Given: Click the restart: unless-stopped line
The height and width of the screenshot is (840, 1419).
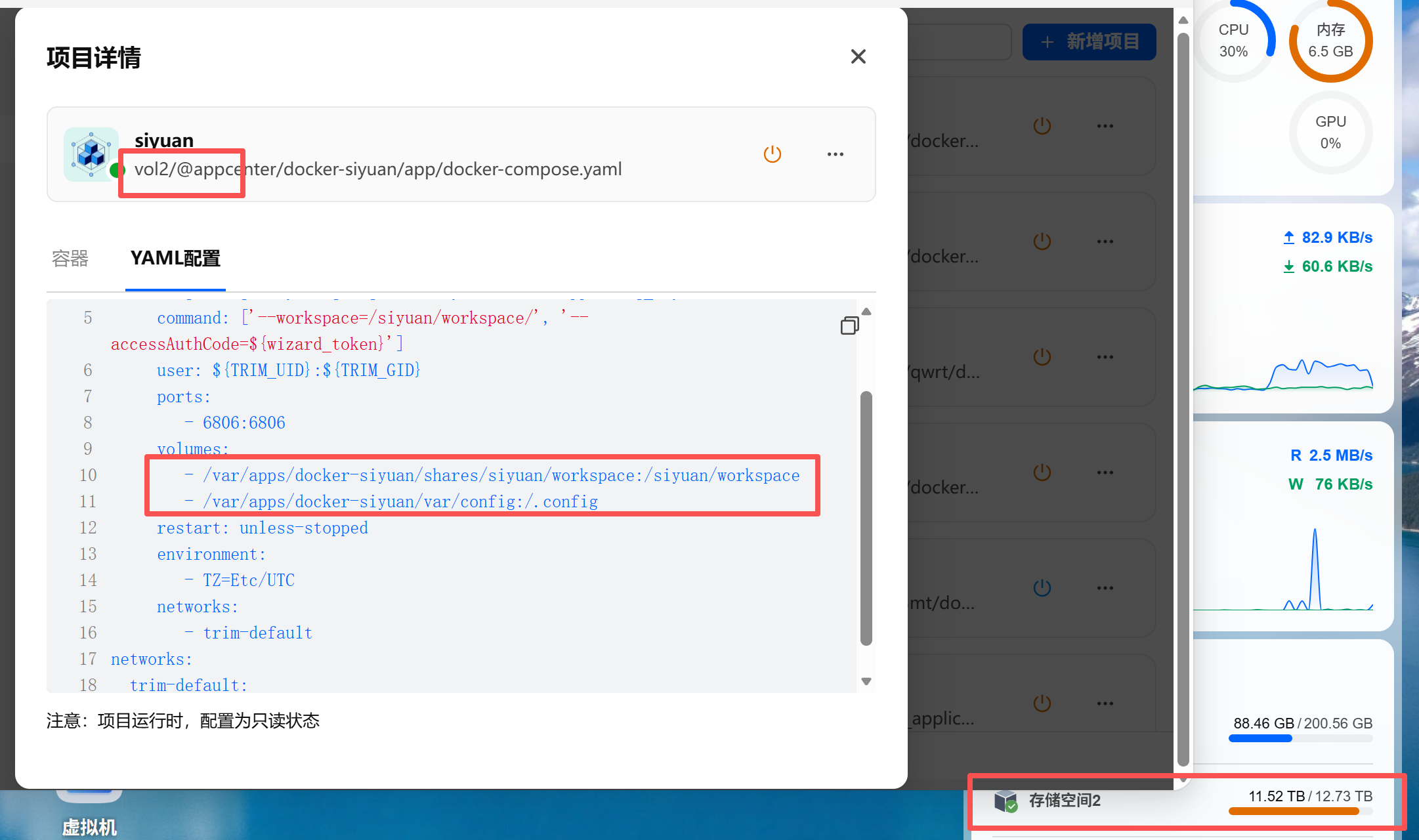Looking at the screenshot, I should (x=263, y=528).
